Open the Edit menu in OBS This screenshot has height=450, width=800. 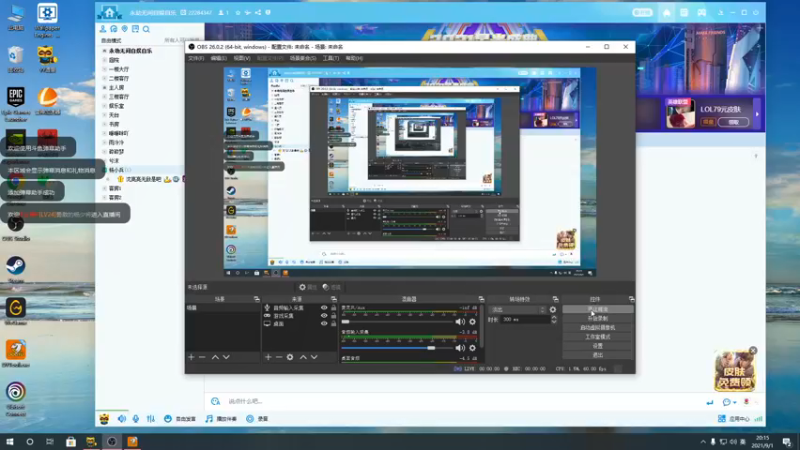tap(218, 58)
